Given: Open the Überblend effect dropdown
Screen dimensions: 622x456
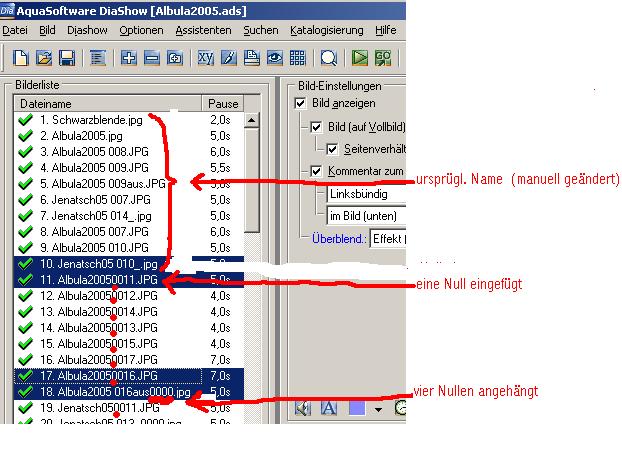Looking at the screenshot, I should (388, 239).
